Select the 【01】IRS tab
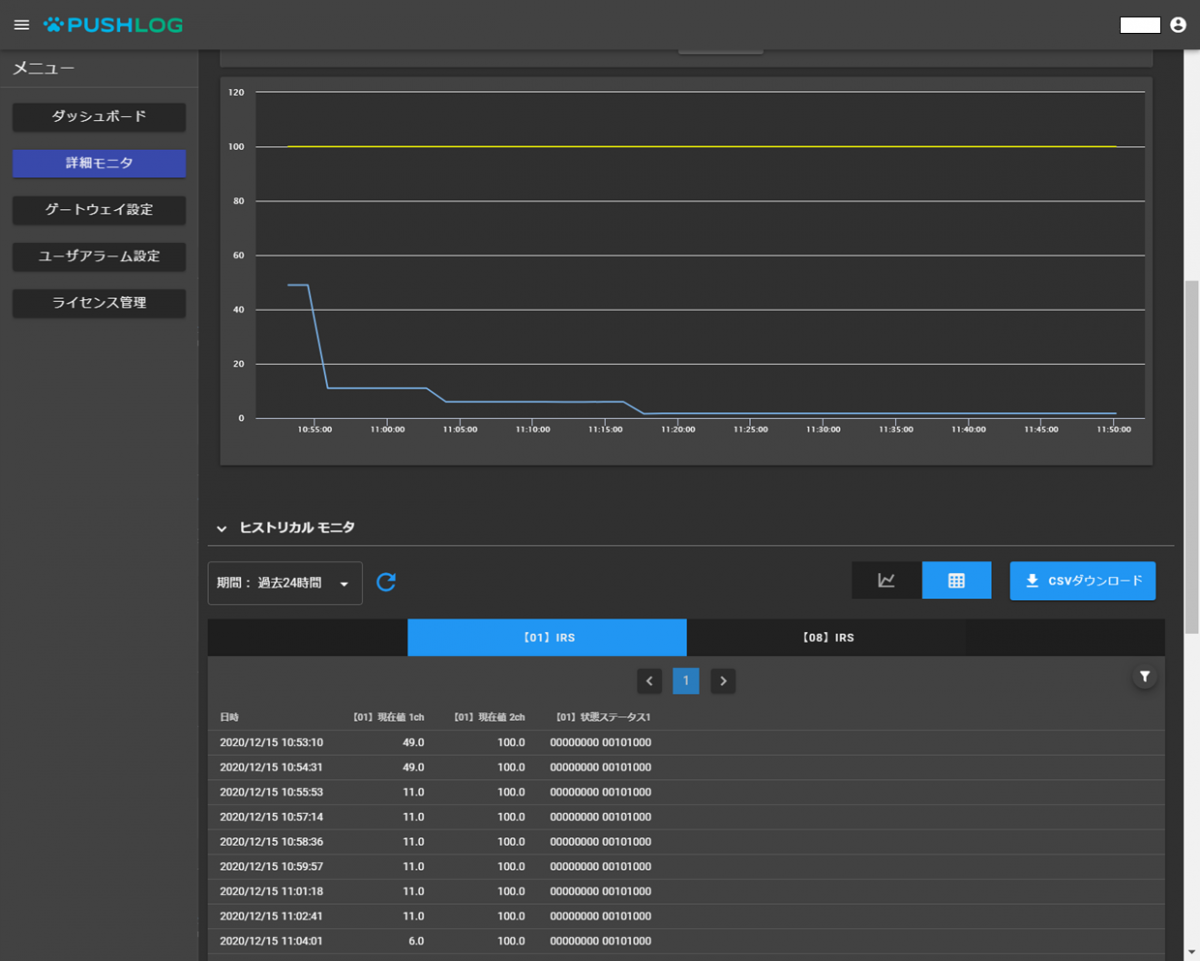 click(547, 638)
